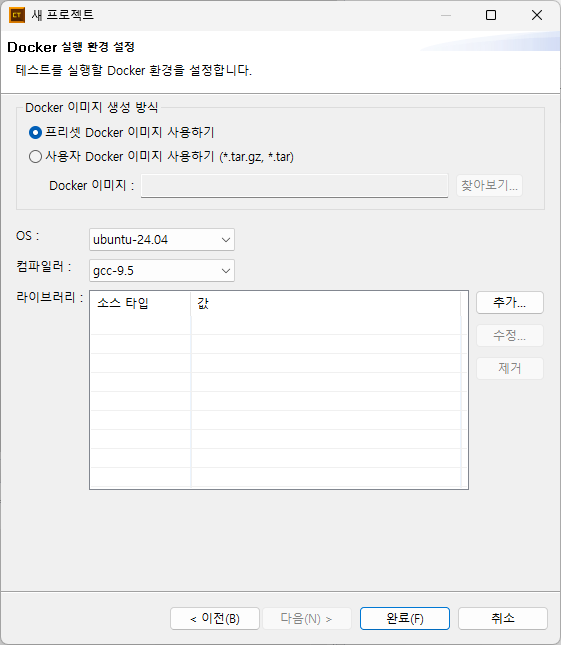Click the Docker 이미지 path text field

(294, 186)
